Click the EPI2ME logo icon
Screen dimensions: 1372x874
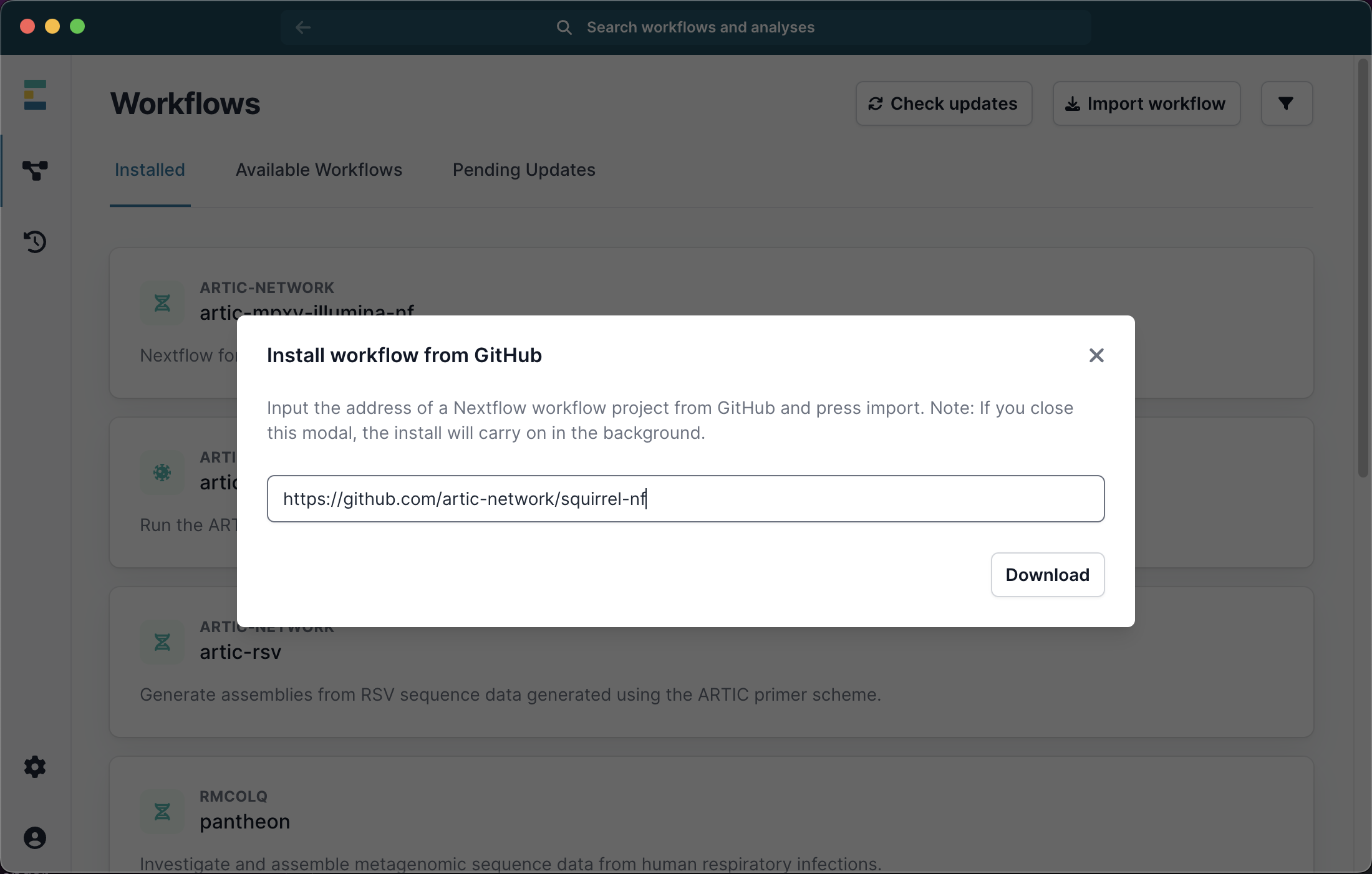(35, 95)
